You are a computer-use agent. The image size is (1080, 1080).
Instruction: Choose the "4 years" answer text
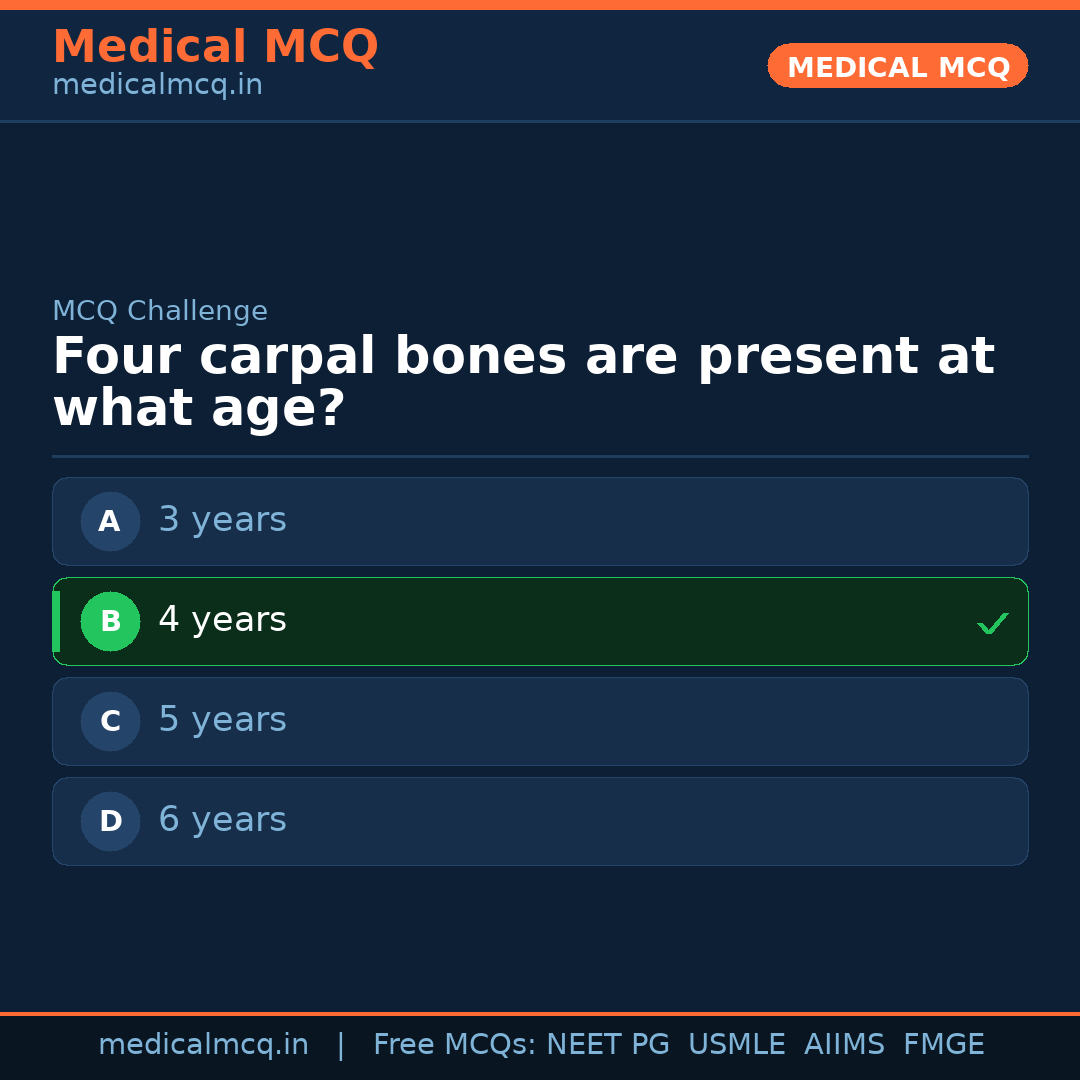[222, 620]
